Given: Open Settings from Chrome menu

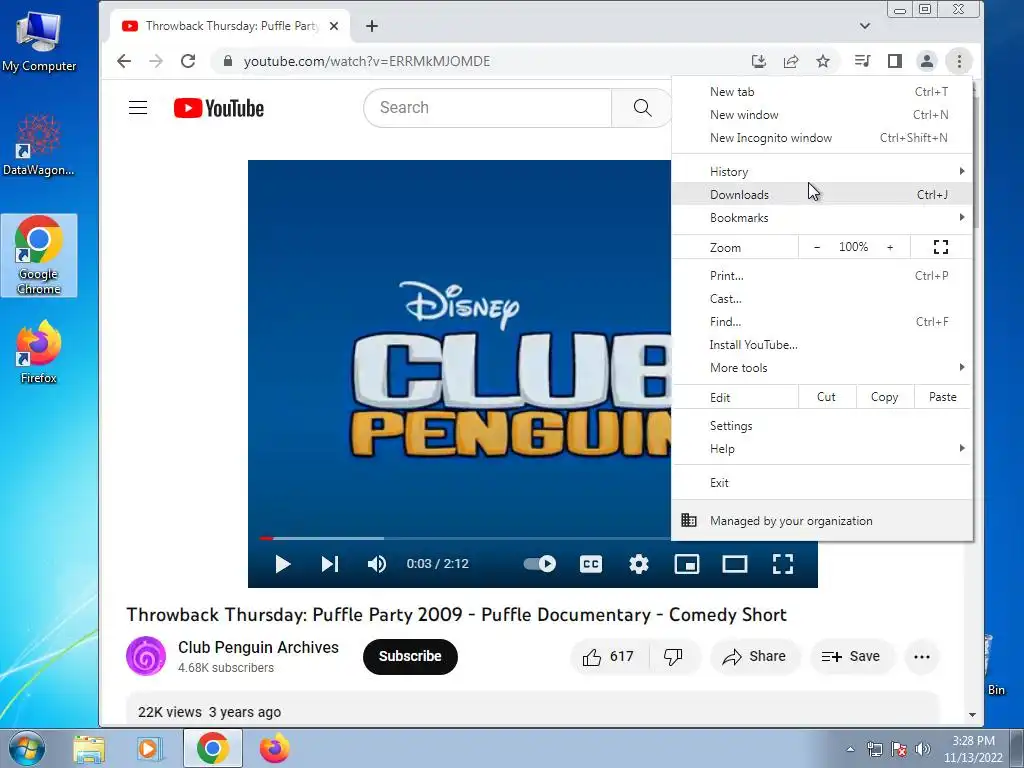Looking at the screenshot, I should tap(822, 426).
